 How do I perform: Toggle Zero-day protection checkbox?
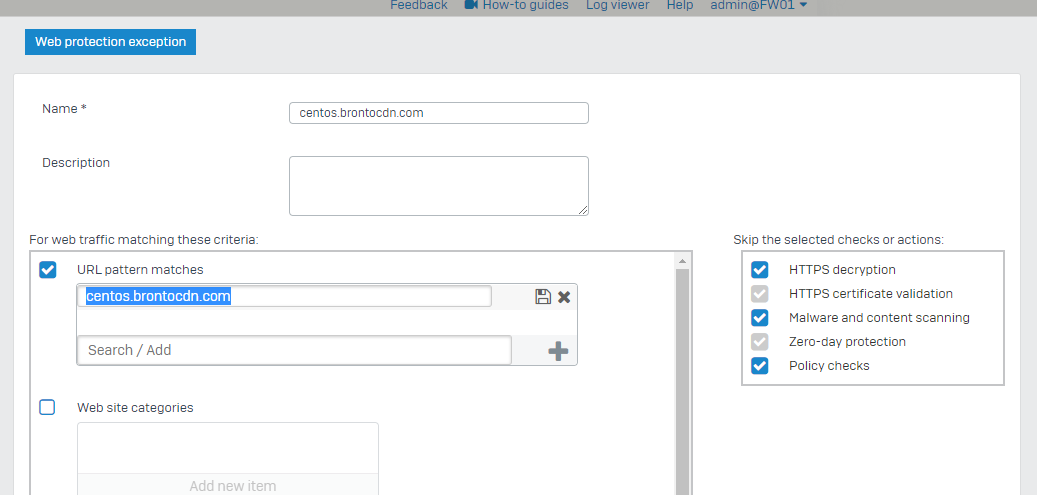click(760, 341)
